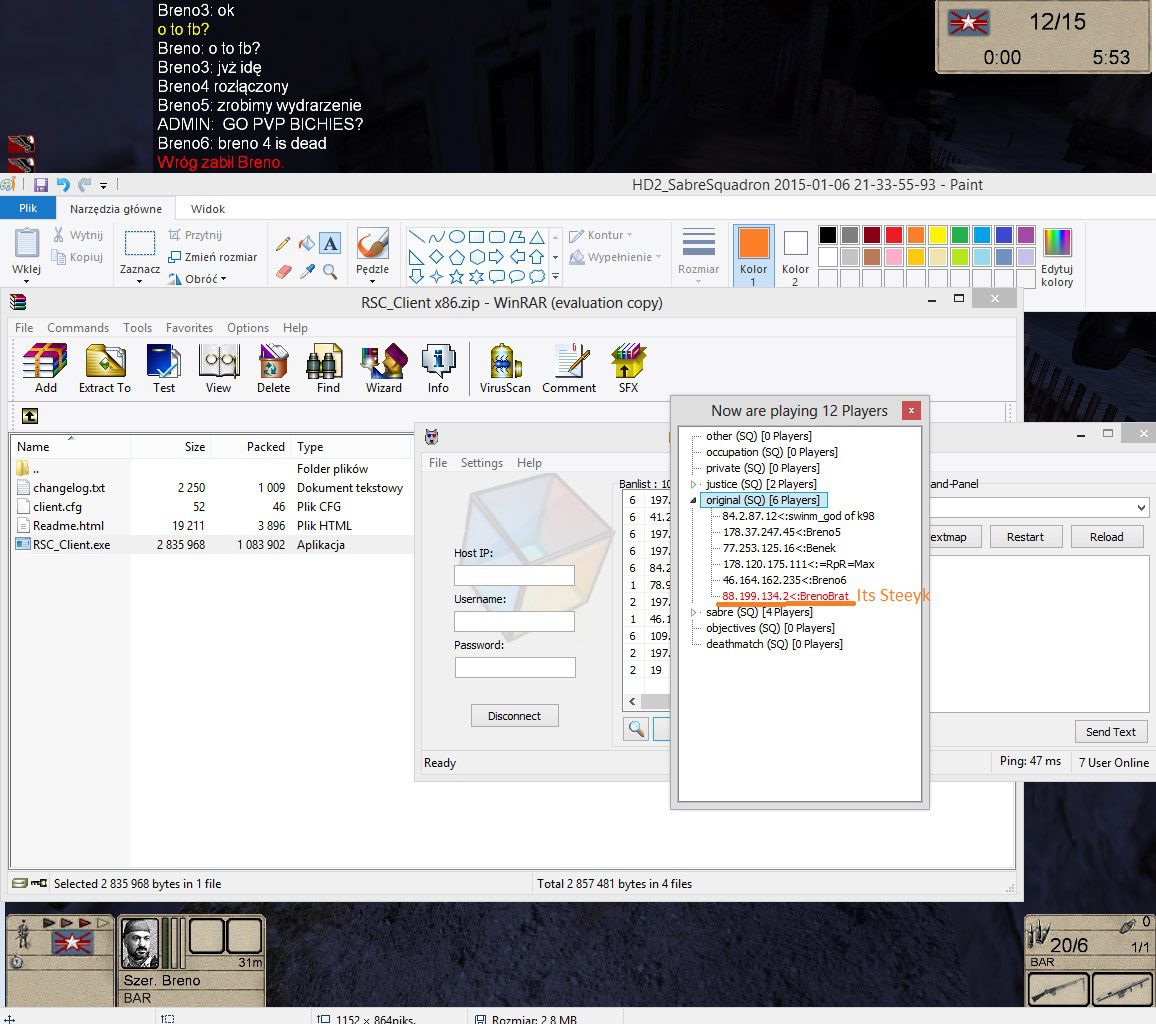Click the WinRAR Extract To icon
This screenshot has height=1024, width=1156.
105,362
